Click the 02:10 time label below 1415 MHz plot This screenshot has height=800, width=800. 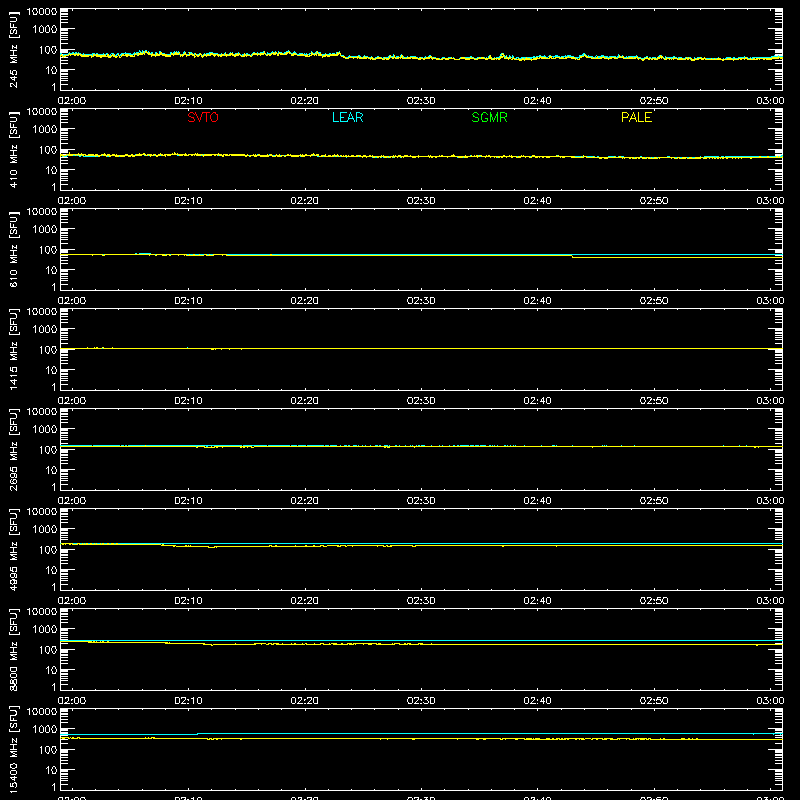[188, 401]
